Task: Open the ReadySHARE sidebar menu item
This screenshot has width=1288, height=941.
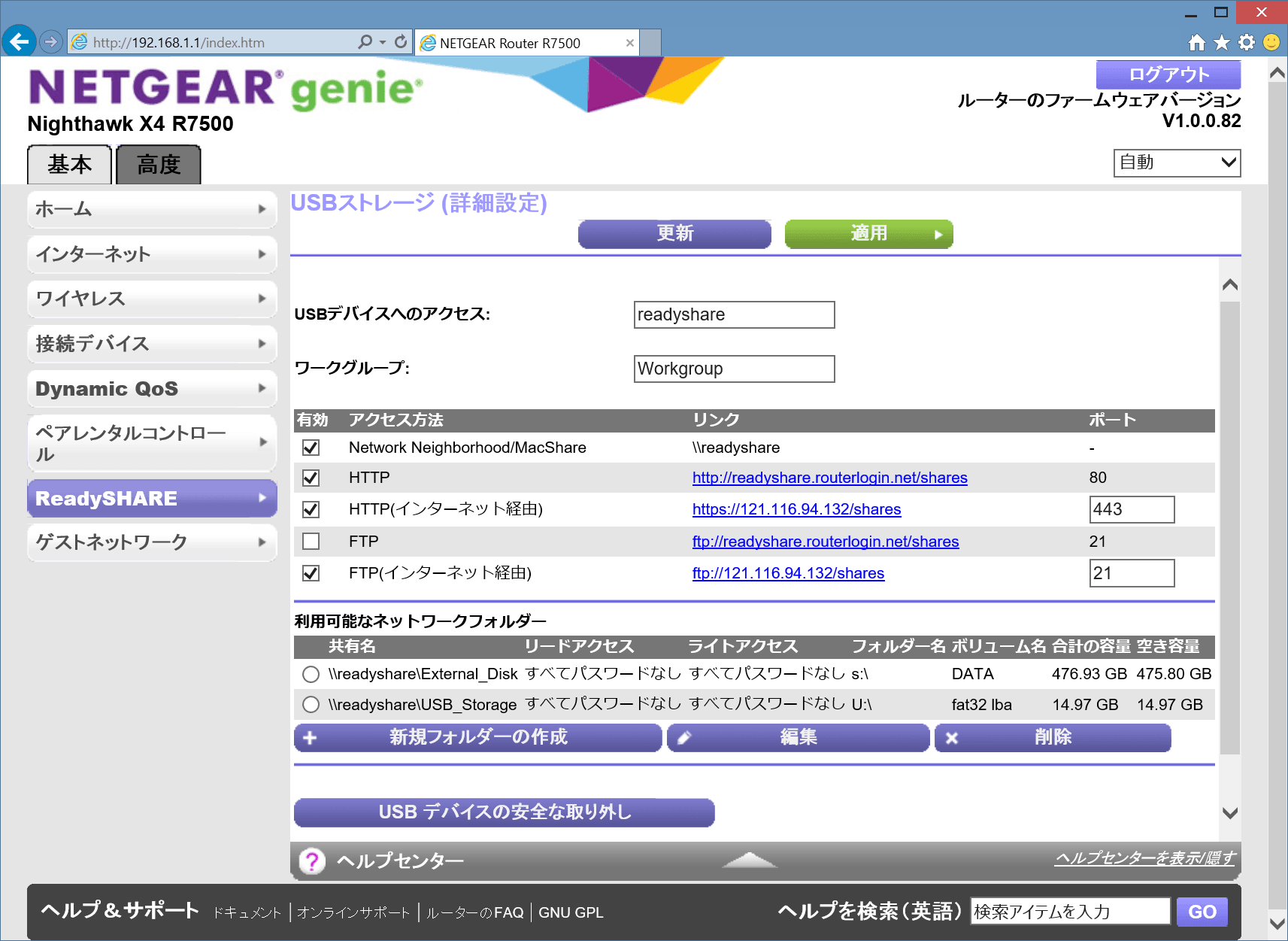Action: (x=152, y=499)
